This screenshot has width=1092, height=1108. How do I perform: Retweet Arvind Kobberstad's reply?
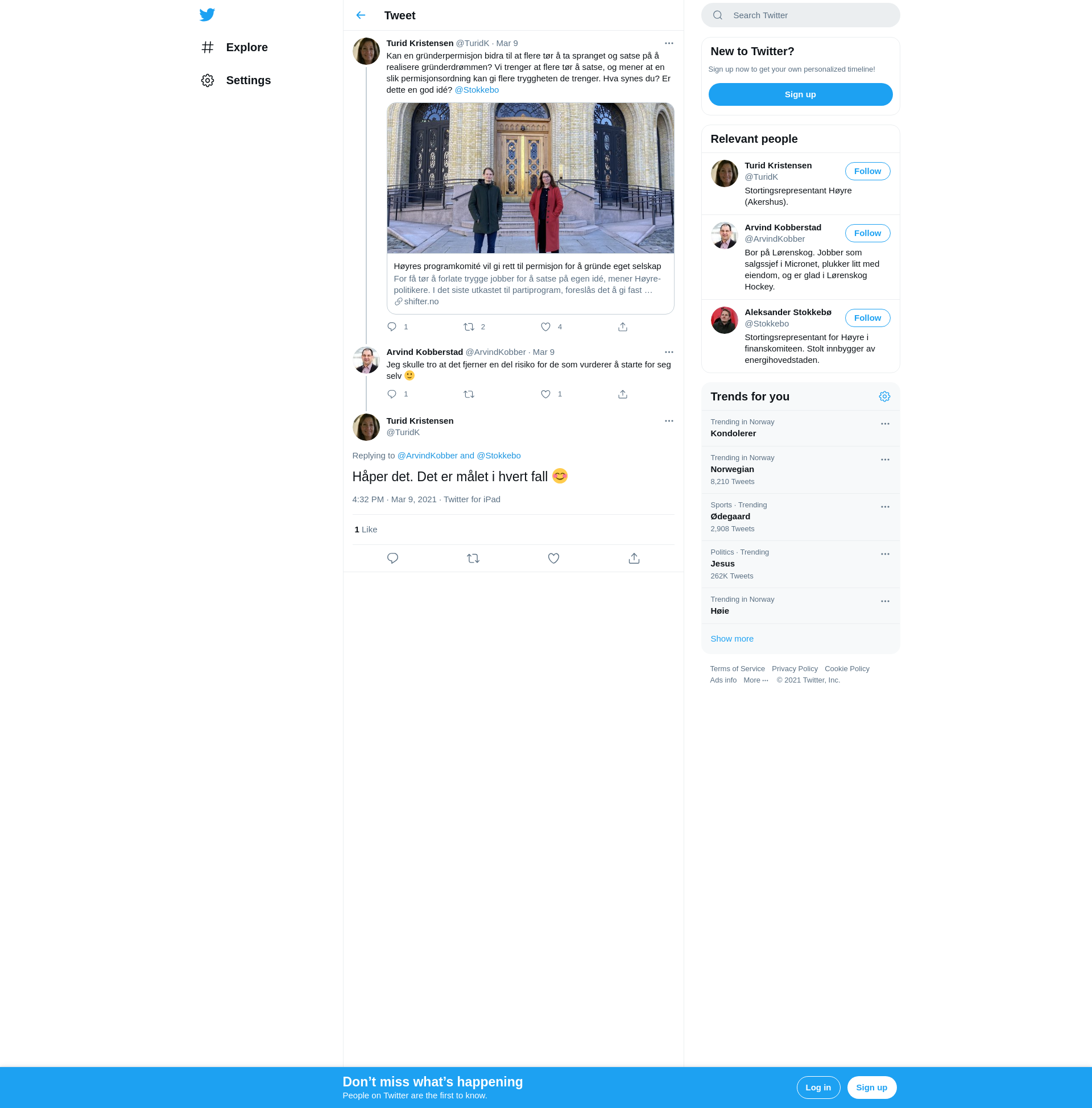[x=469, y=394]
